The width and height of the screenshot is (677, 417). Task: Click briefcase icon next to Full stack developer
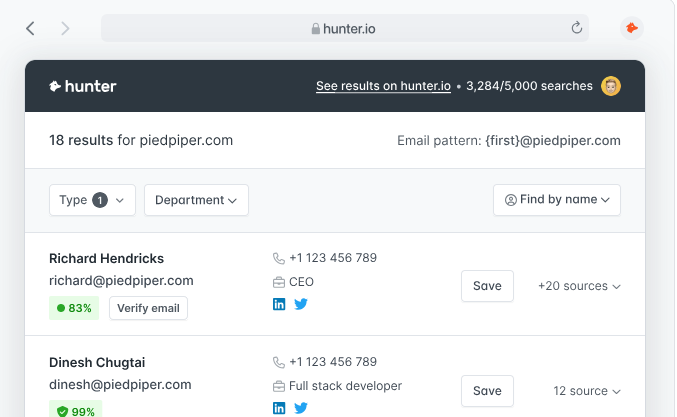click(279, 386)
